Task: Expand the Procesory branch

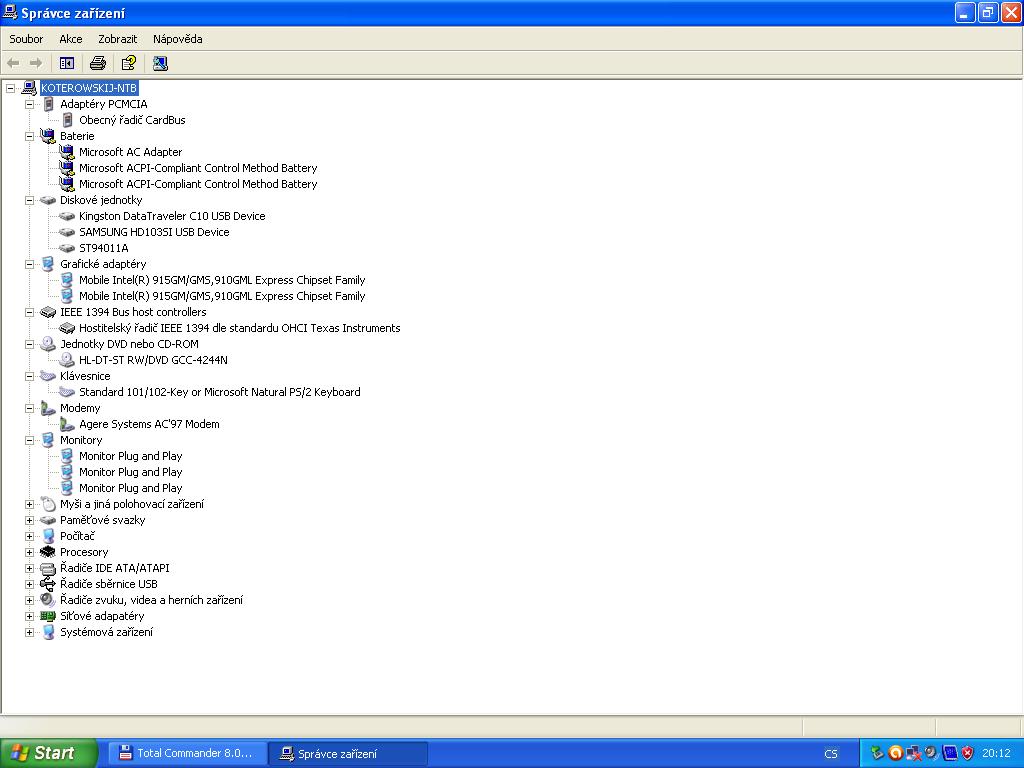Action: [29, 552]
